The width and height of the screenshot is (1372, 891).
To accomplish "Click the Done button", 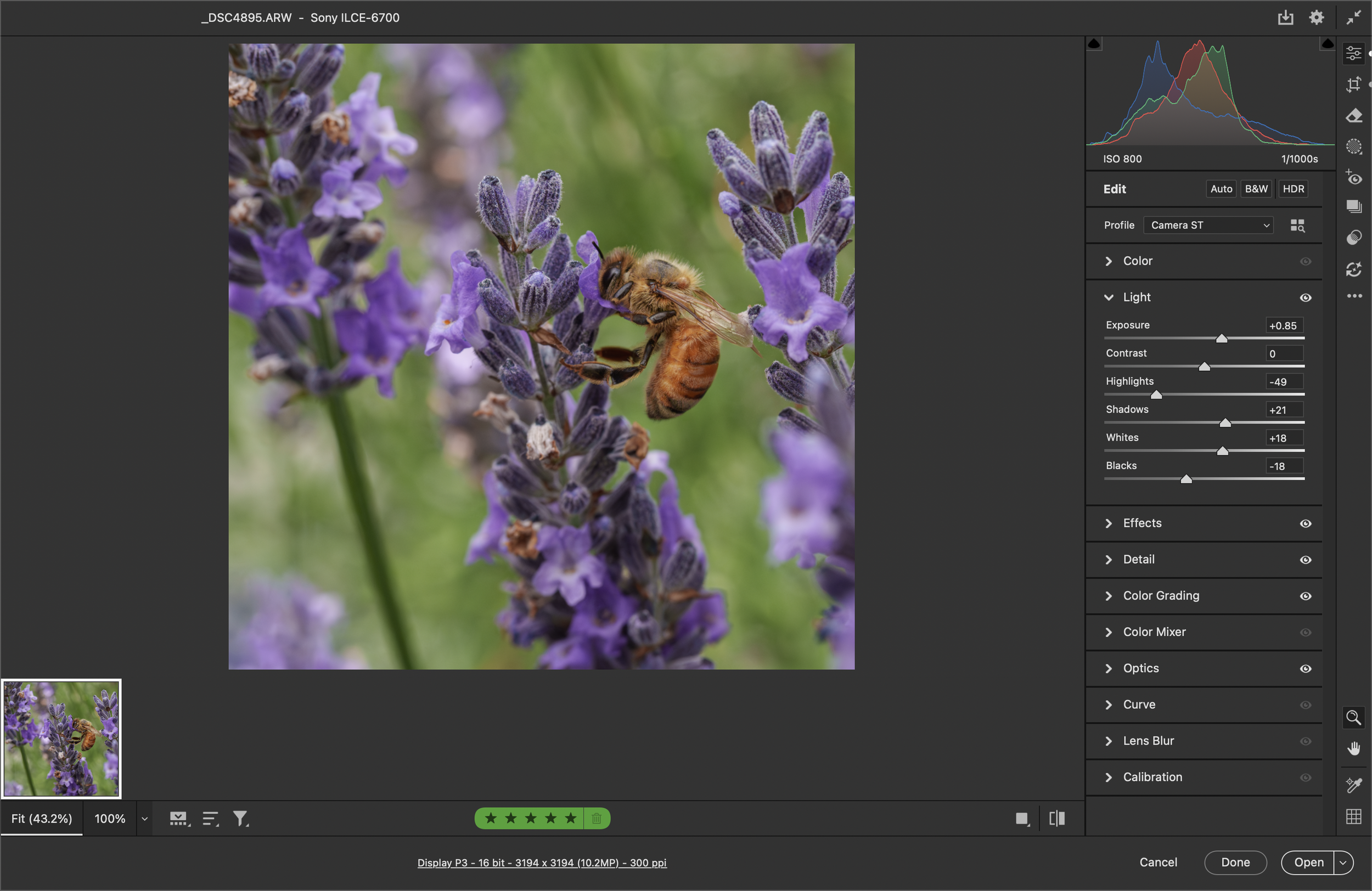I will (1235, 862).
